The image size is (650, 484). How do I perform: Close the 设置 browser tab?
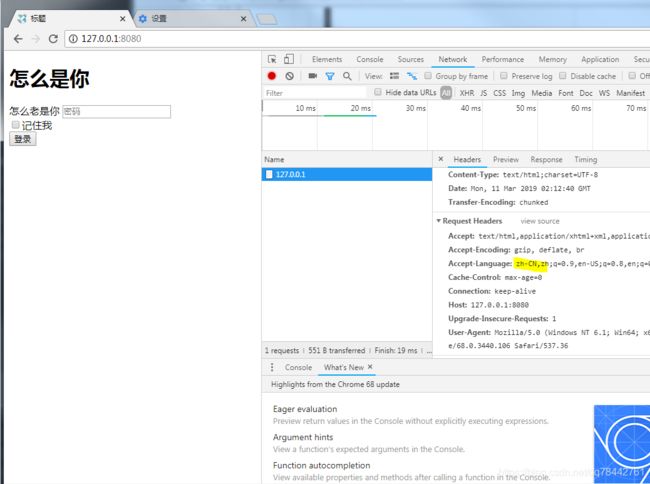coord(243,19)
